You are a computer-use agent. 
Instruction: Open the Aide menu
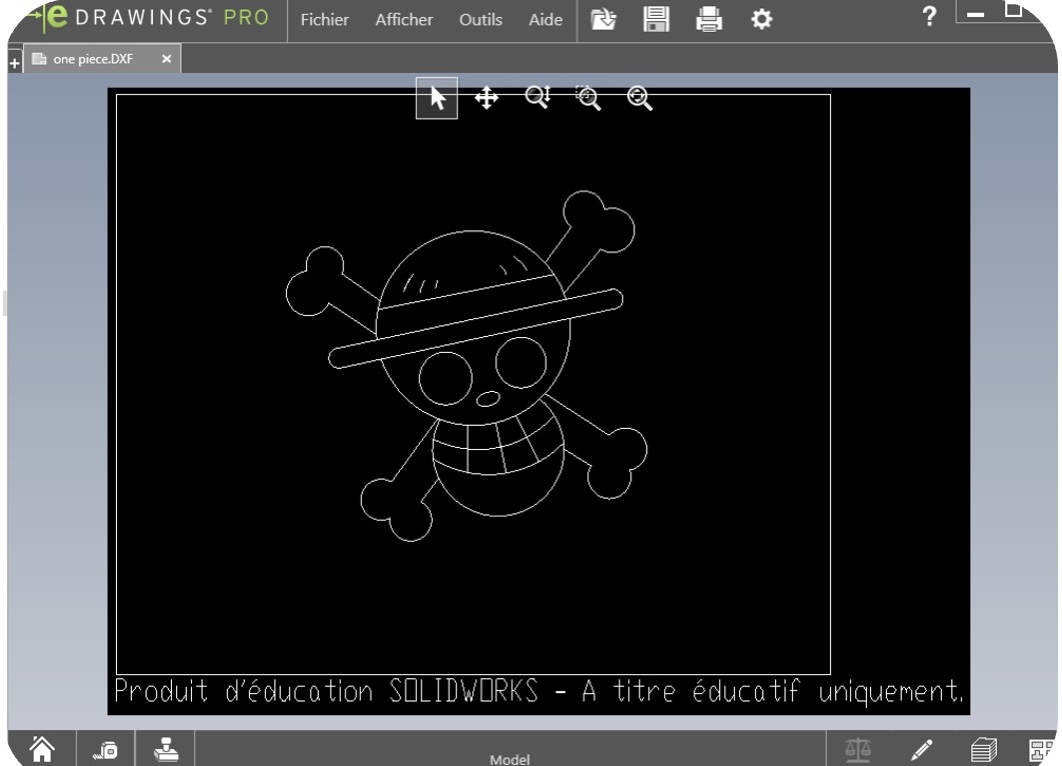tap(545, 20)
